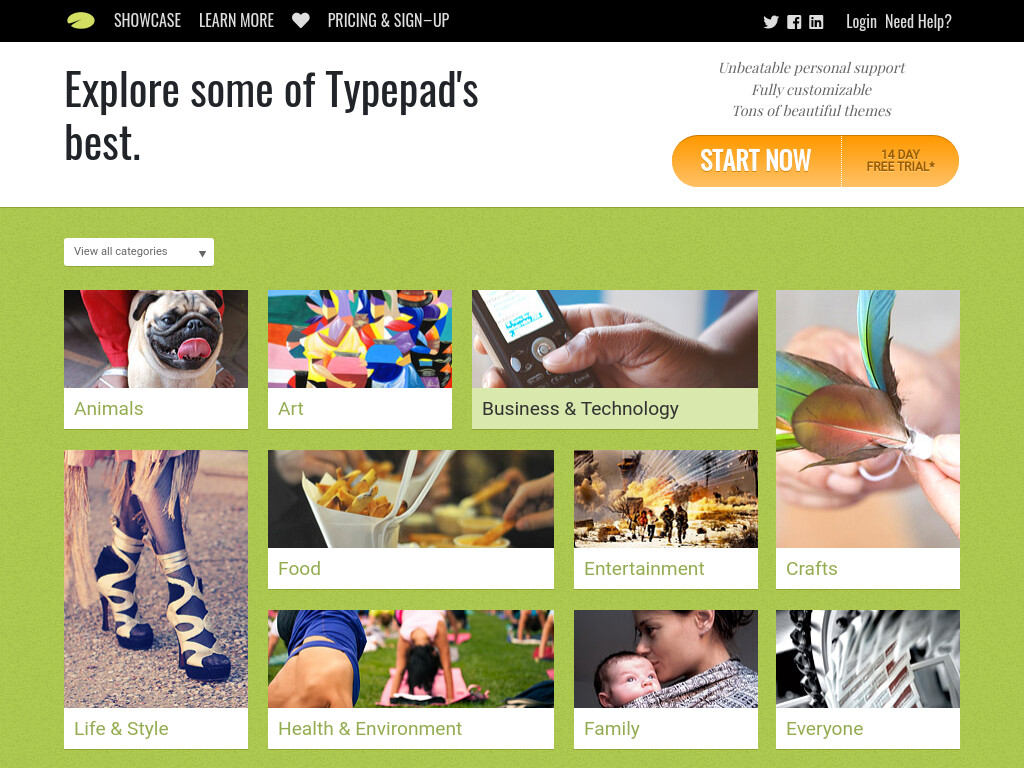This screenshot has height=768, width=1024.
Task: Open Pricing & Sign-Up page
Action: pos(389,21)
